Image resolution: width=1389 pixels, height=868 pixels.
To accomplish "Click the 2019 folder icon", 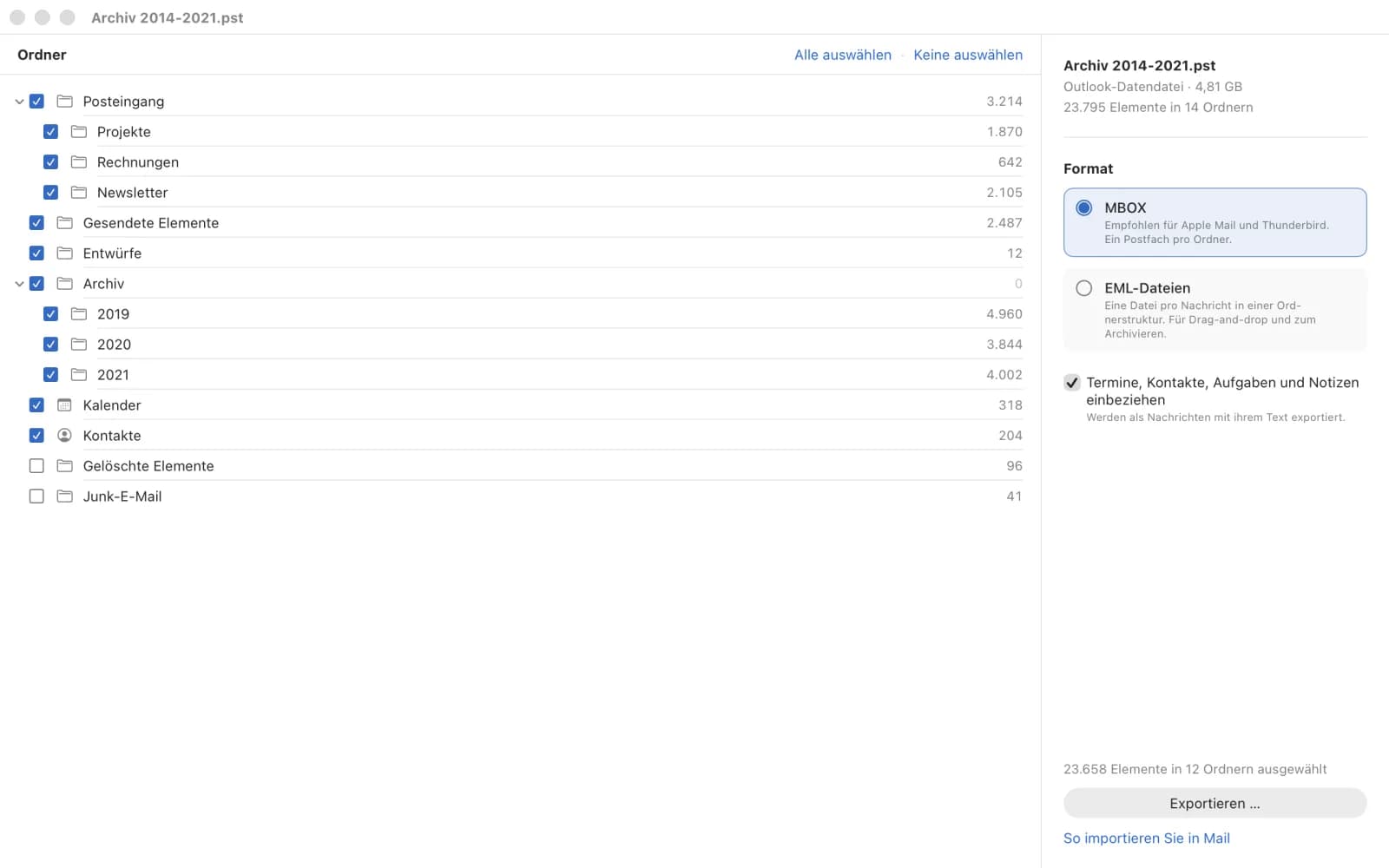I will point(79,314).
